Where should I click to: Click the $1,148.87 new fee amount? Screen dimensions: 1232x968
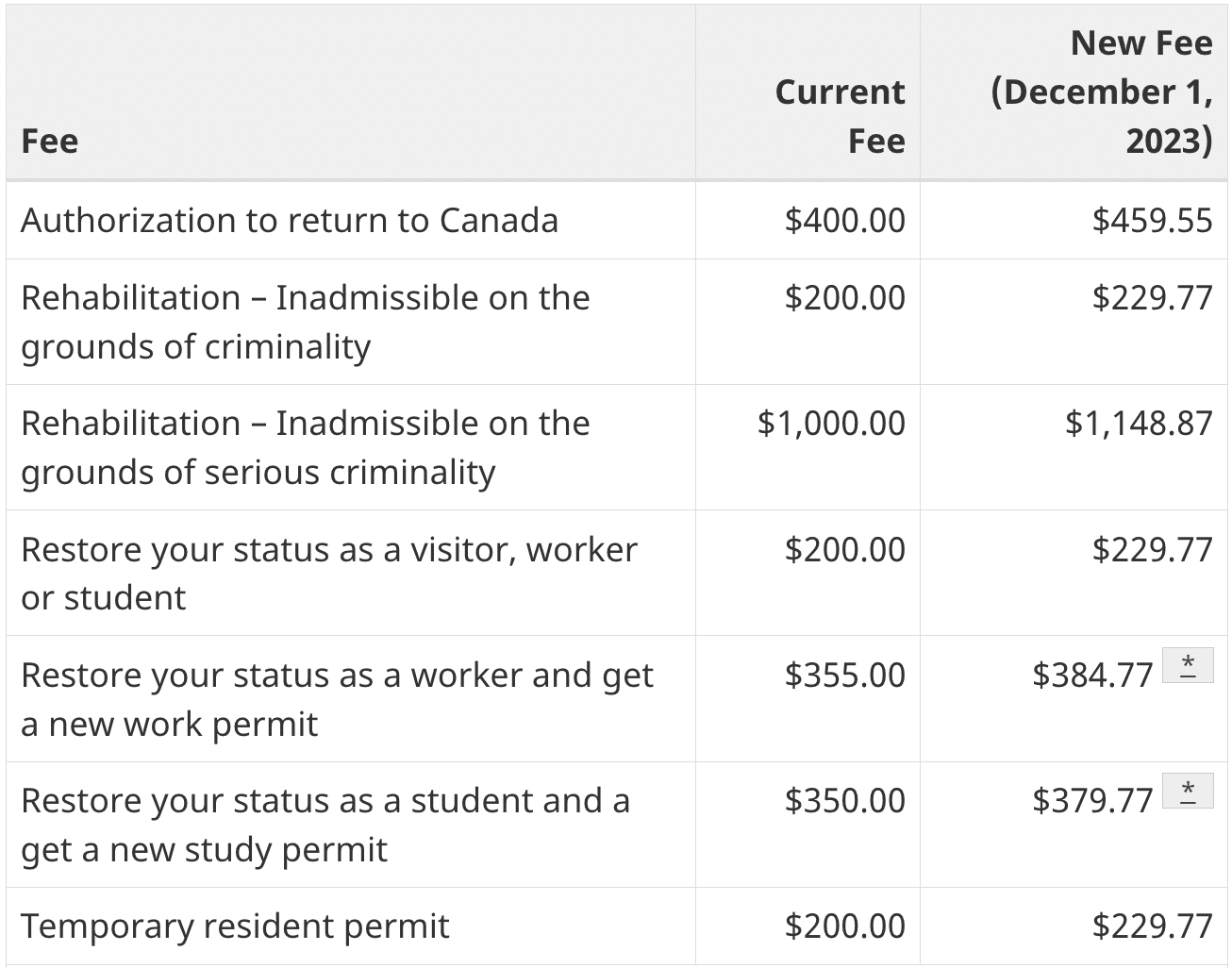[x=1139, y=423]
